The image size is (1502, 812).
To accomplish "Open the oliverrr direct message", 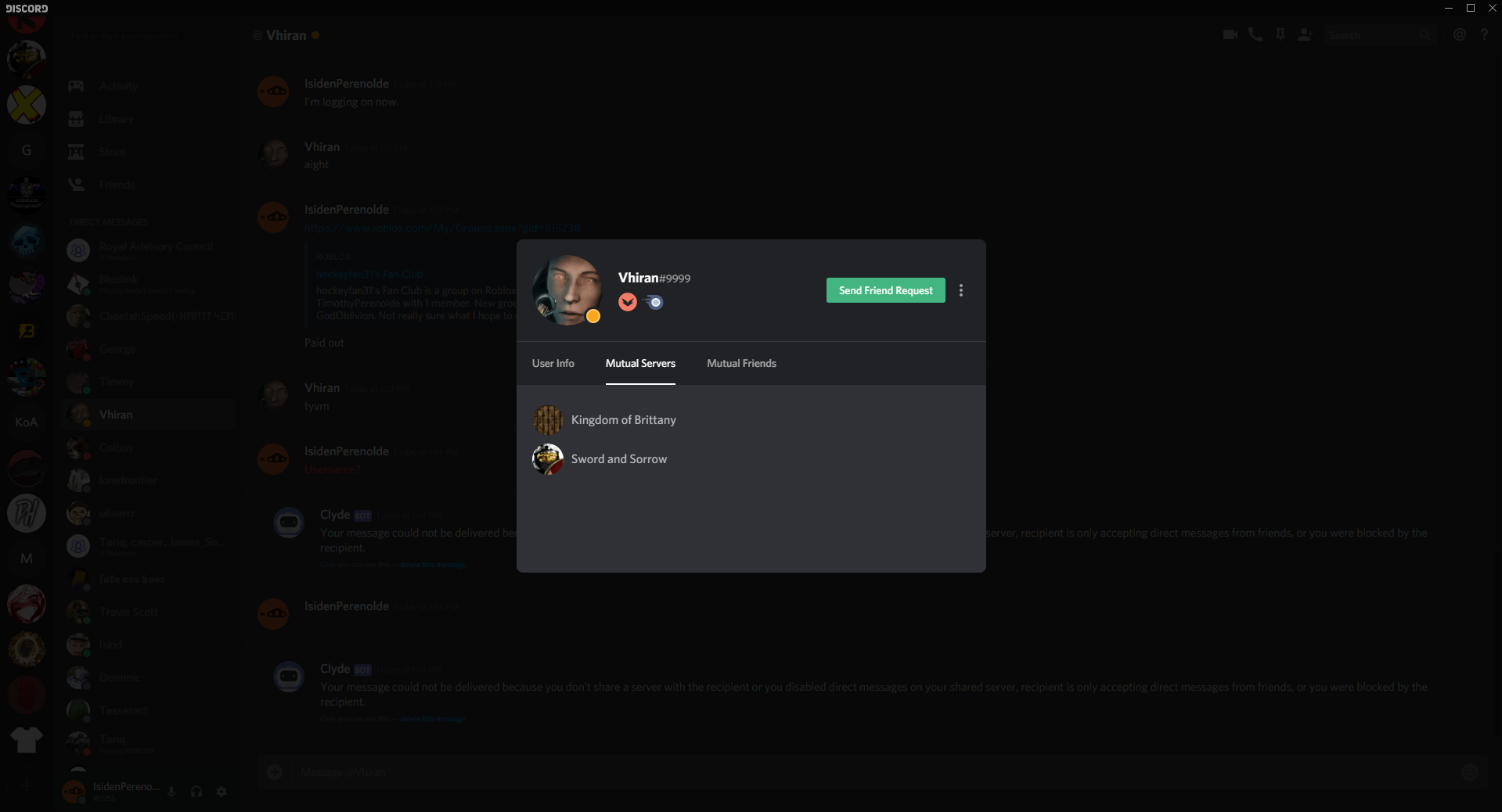I will (148, 513).
